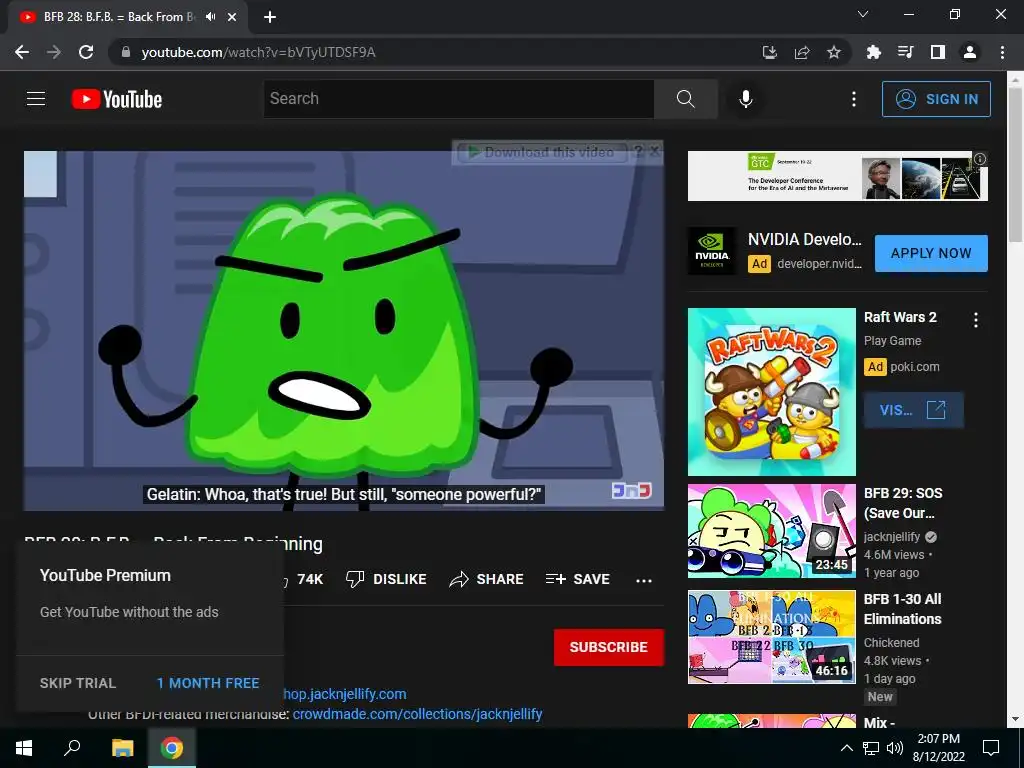Open NVIDIA Developer ad title

pyautogui.click(x=805, y=240)
